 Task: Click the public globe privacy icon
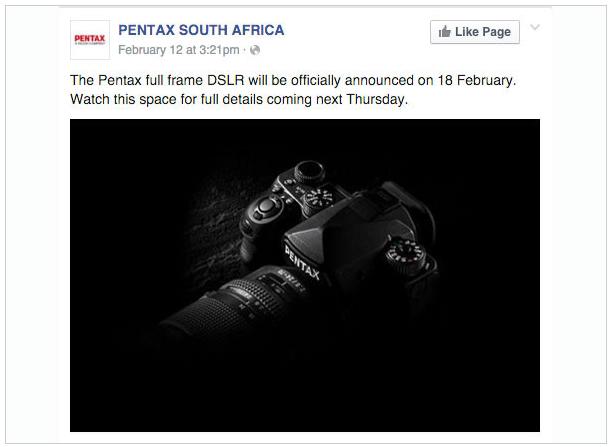pyautogui.click(x=255, y=50)
